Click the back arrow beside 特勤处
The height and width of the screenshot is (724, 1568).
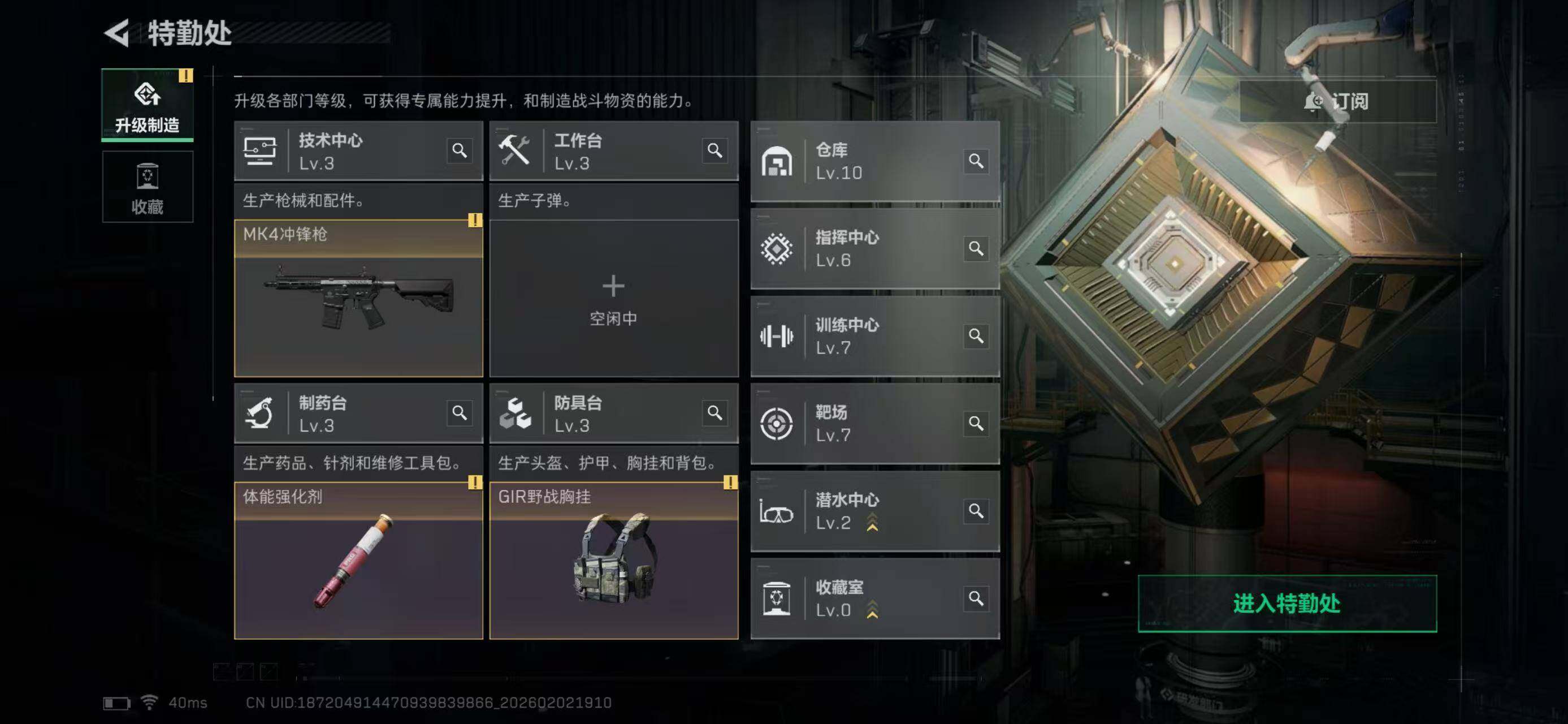click(x=118, y=32)
